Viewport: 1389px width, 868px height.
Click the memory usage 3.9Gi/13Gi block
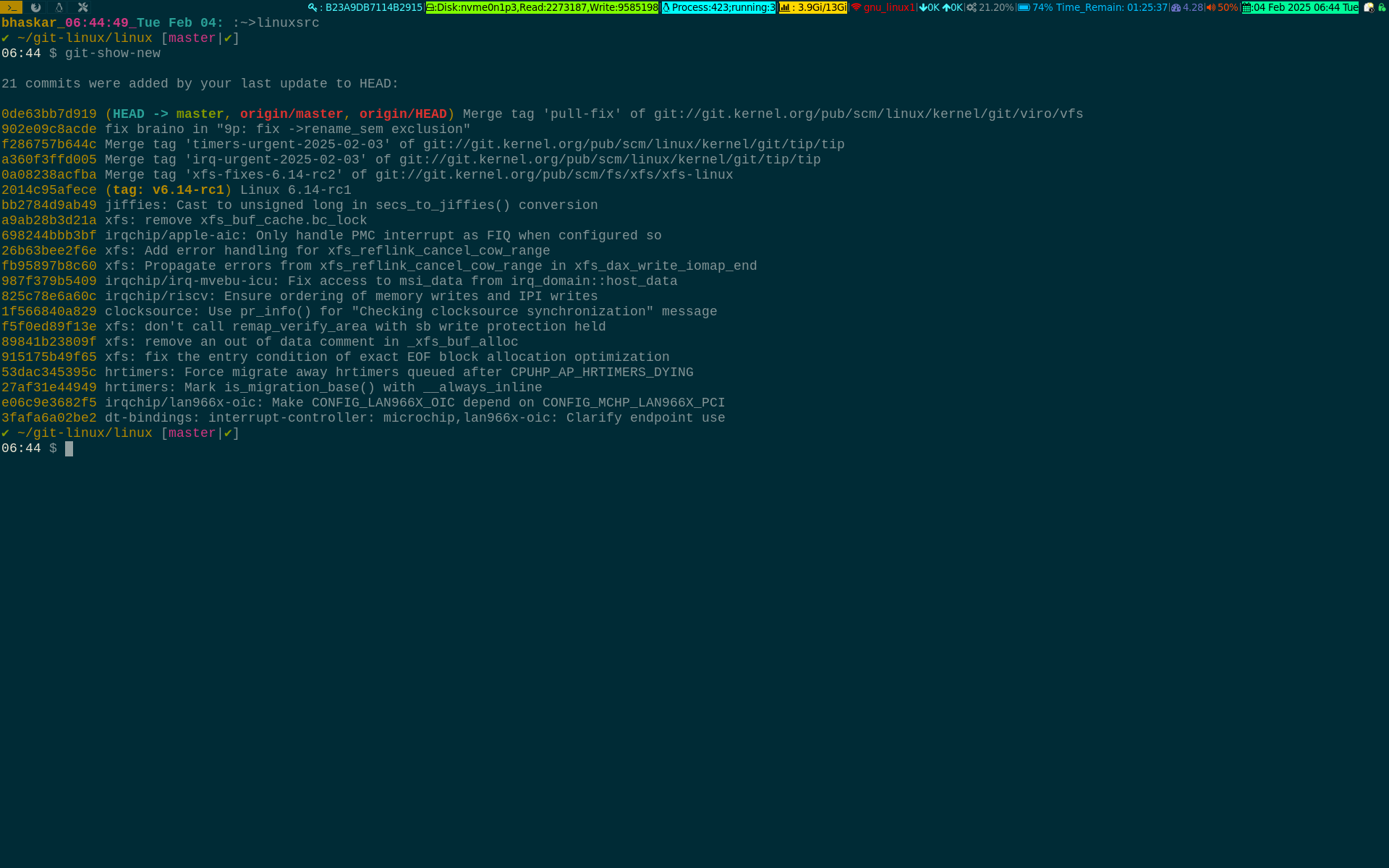tap(813, 7)
